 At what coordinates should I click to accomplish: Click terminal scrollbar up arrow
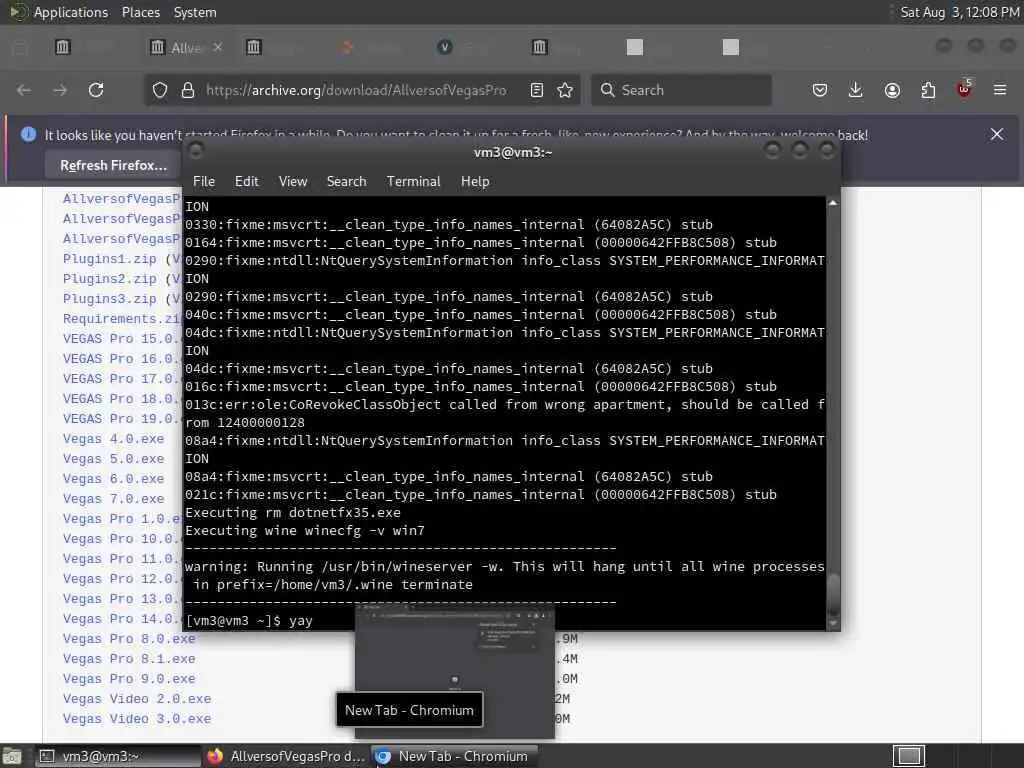(833, 203)
